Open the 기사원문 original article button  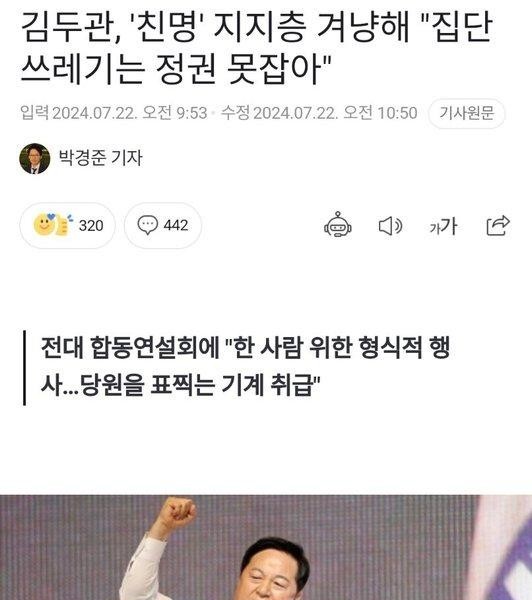tap(466, 113)
